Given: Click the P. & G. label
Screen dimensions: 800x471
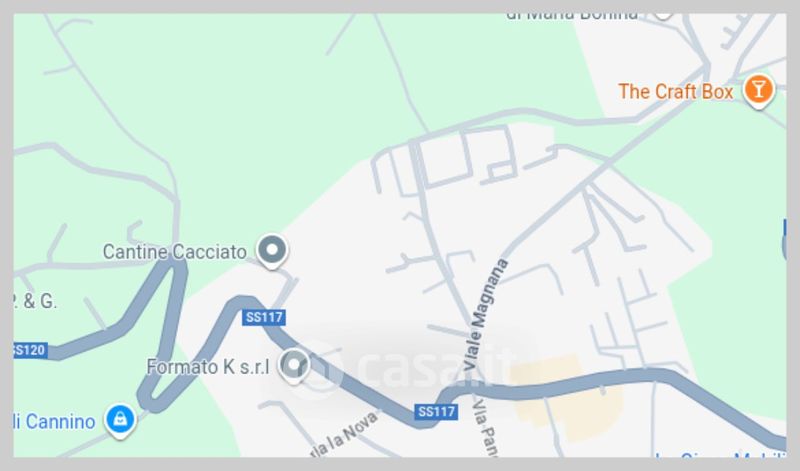Looking at the screenshot, I should point(35,301).
